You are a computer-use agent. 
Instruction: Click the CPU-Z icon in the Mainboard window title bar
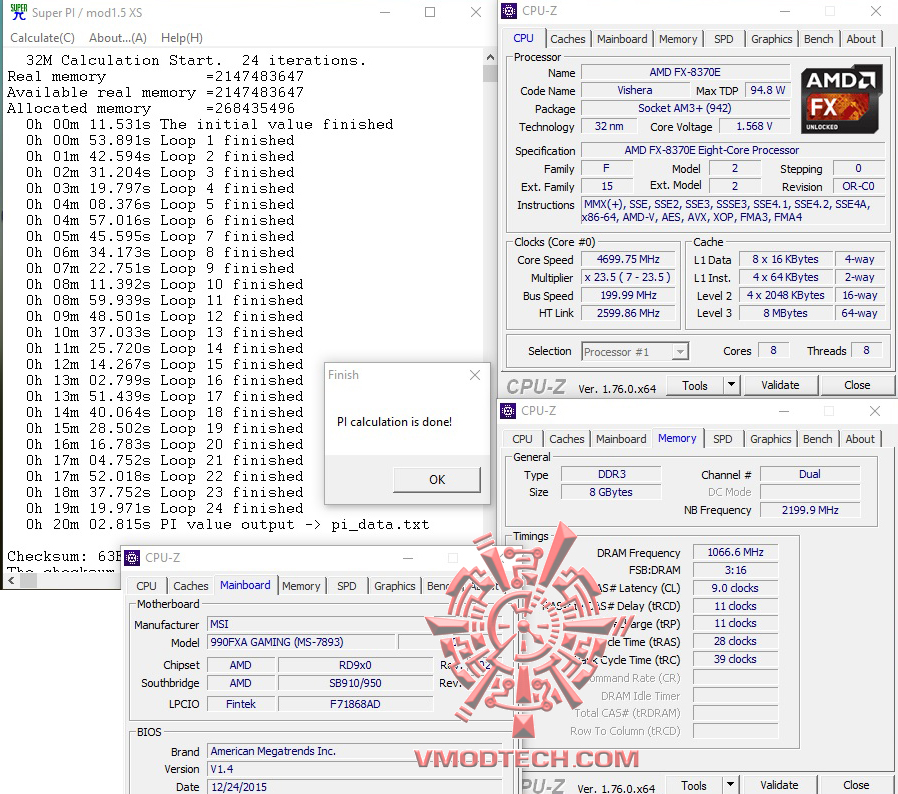(x=132, y=557)
